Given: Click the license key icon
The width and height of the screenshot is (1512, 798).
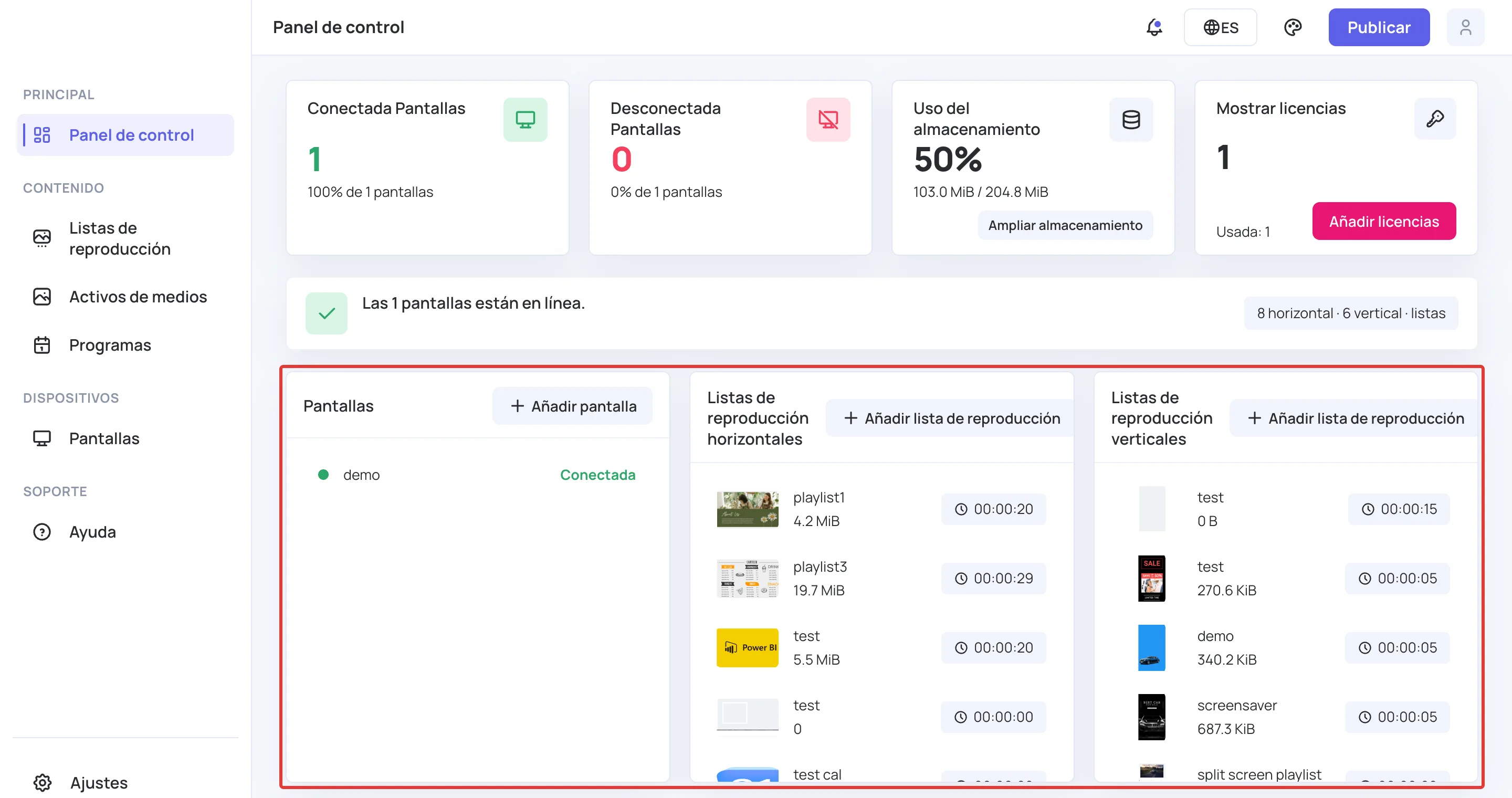Looking at the screenshot, I should click(1435, 119).
